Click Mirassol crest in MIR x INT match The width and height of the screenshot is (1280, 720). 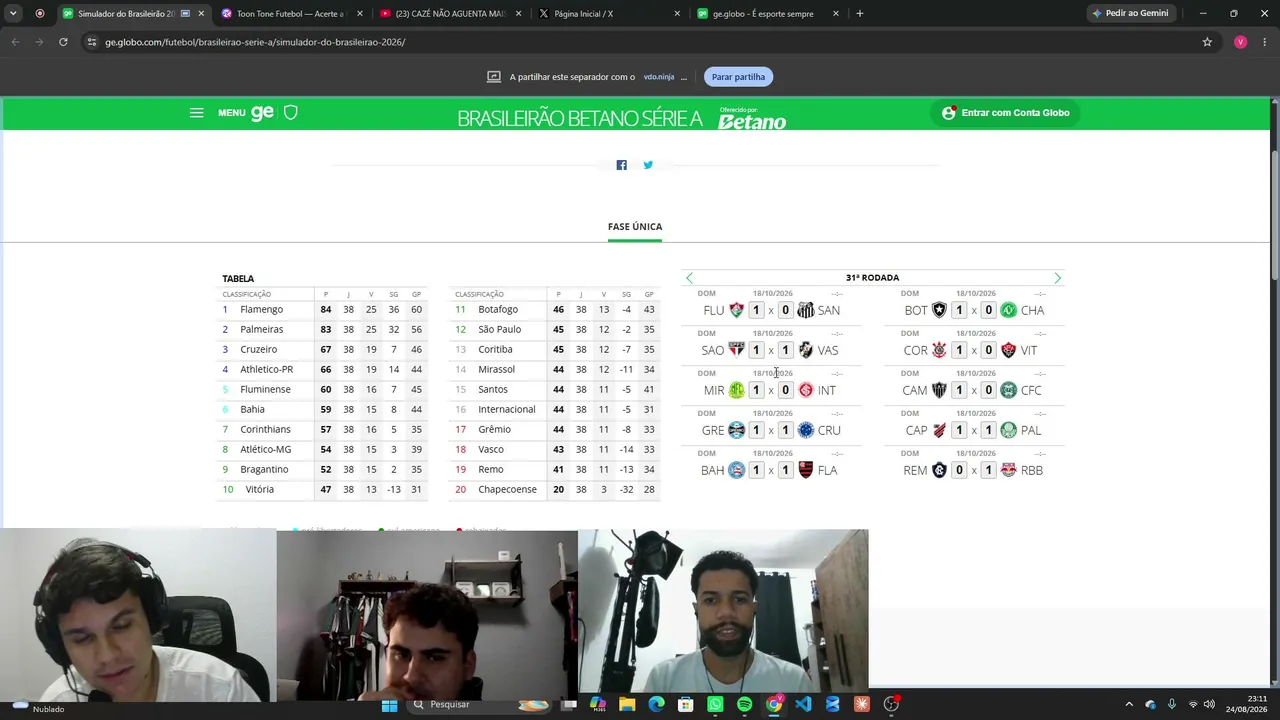click(736, 390)
